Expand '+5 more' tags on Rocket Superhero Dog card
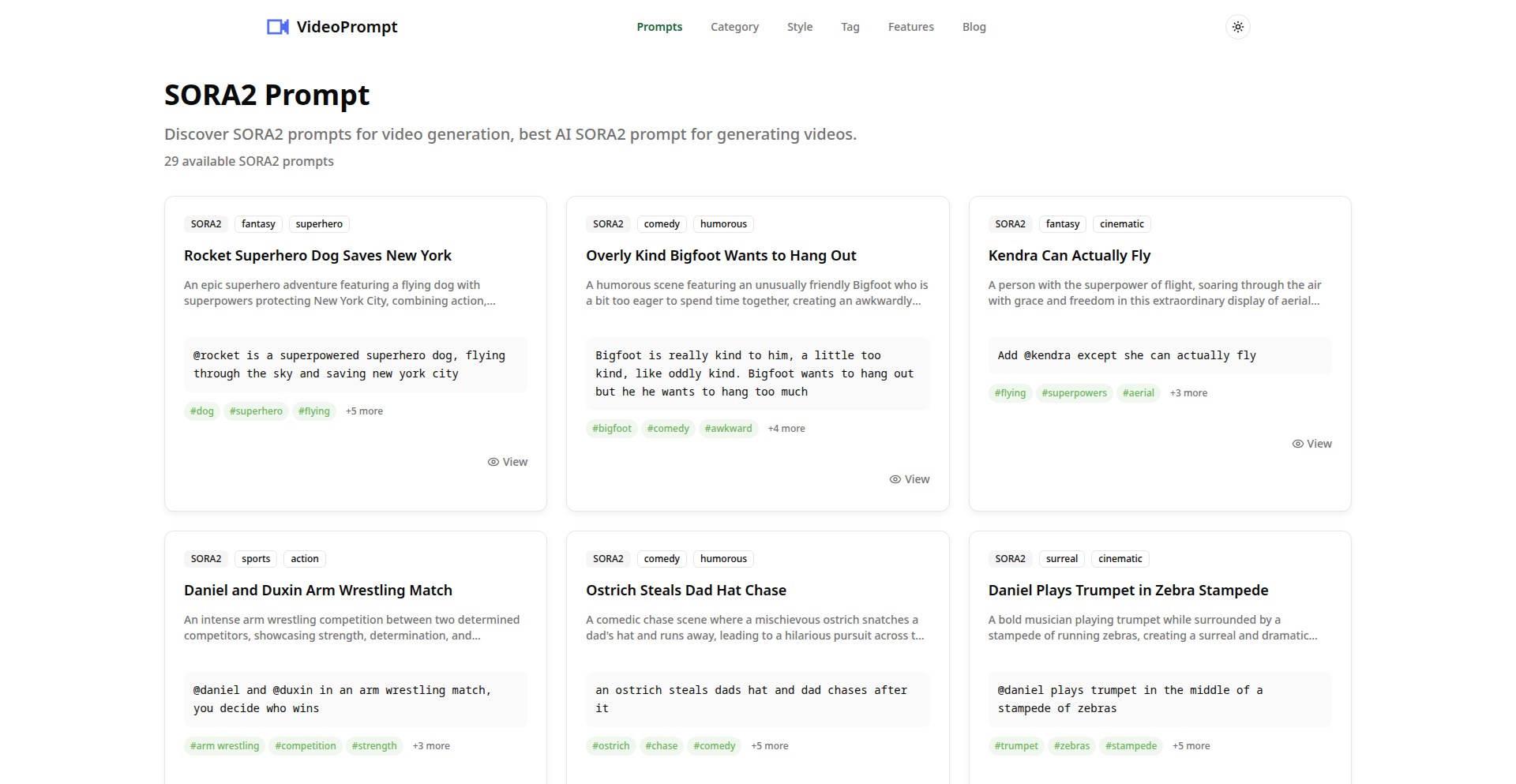This screenshot has width=1516, height=784. [x=364, y=411]
